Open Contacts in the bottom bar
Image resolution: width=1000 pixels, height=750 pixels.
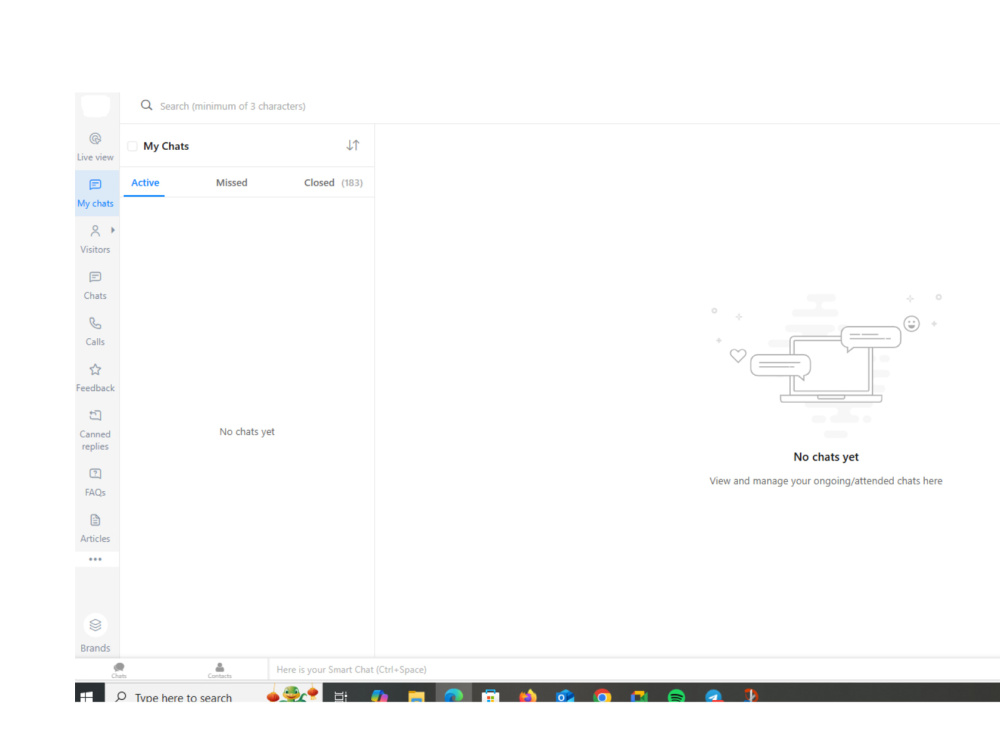pyautogui.click(x=219, y=670)
